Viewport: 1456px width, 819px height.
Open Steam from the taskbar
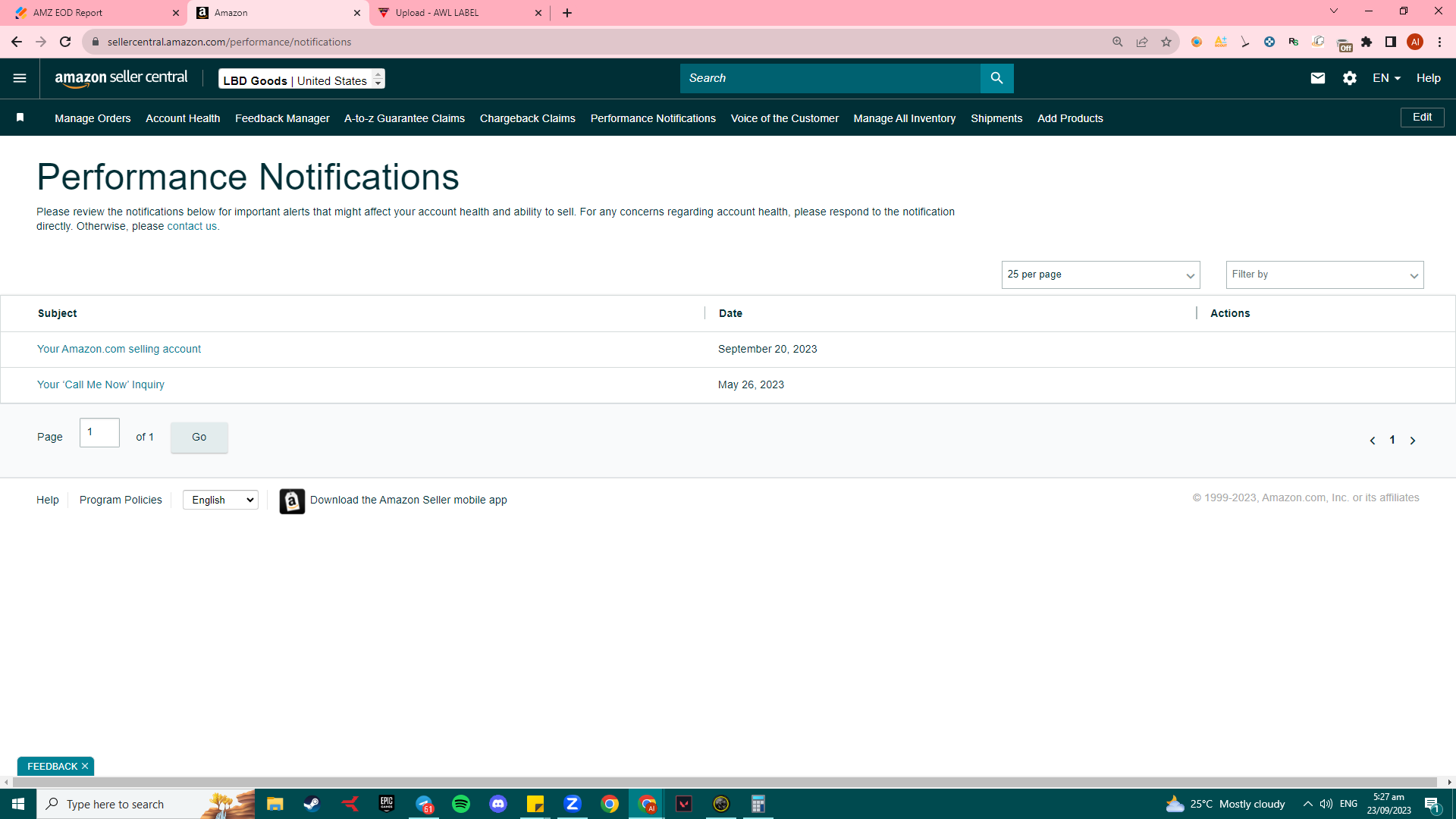[x=312, y=804]
